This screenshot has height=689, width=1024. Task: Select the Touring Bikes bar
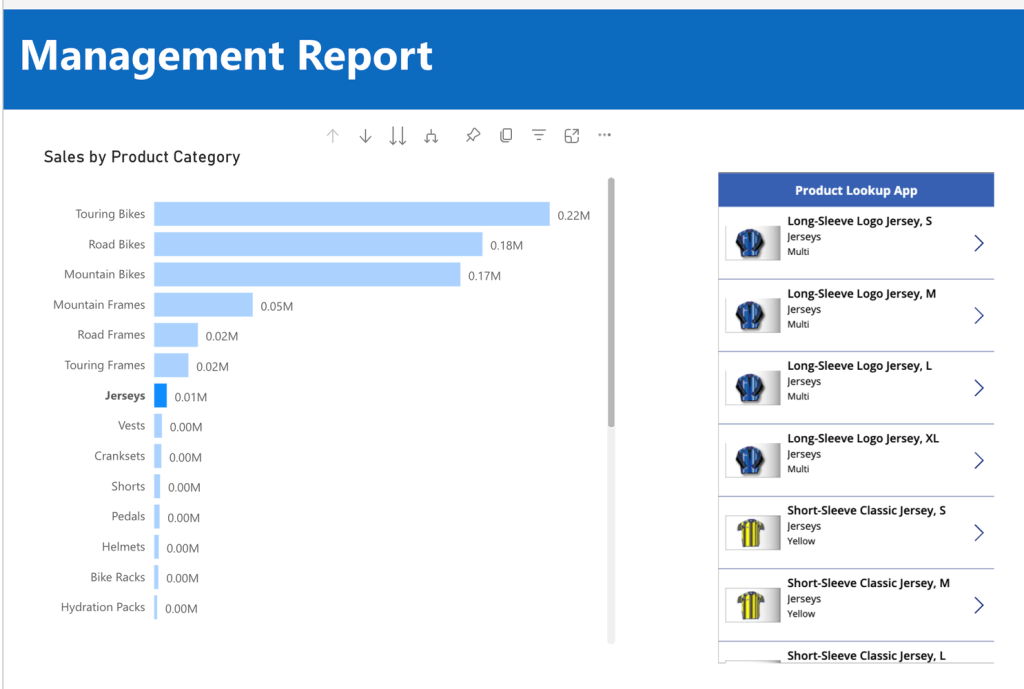[350, 213]
